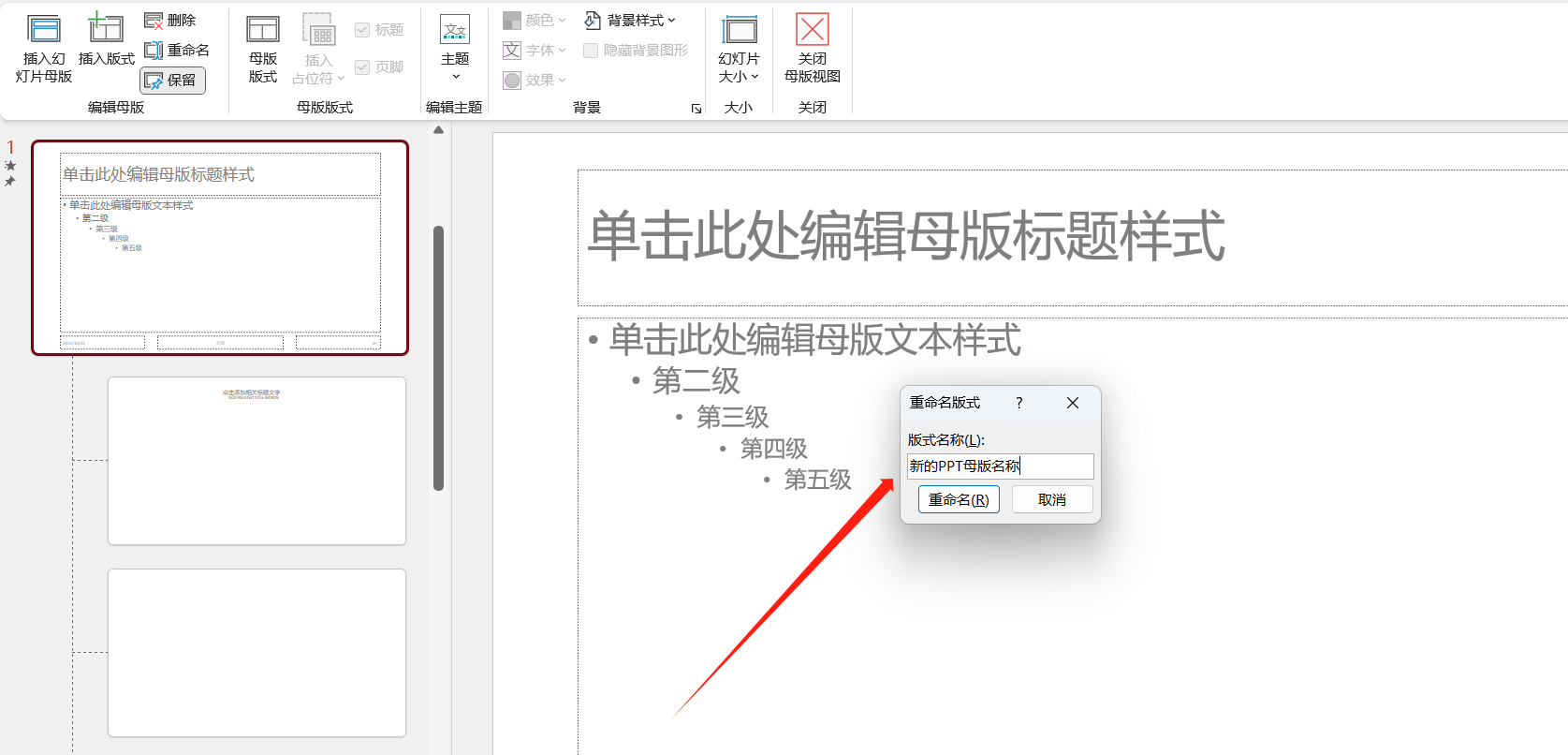This screenshot has width=1568, height=755.
Task: Open Insert Placeholder (插入占位符) dropdown
Action: [x=318, y=49]
